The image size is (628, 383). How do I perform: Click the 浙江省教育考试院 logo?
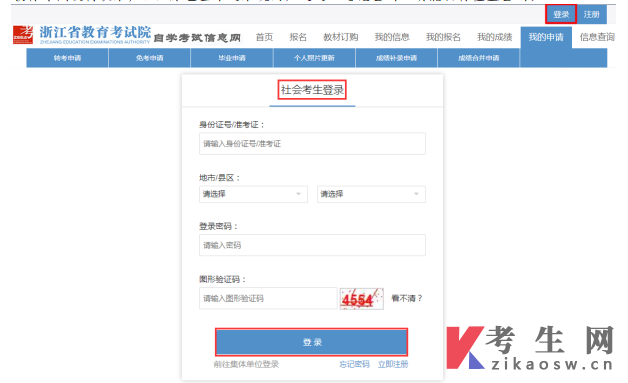(82, 35)
